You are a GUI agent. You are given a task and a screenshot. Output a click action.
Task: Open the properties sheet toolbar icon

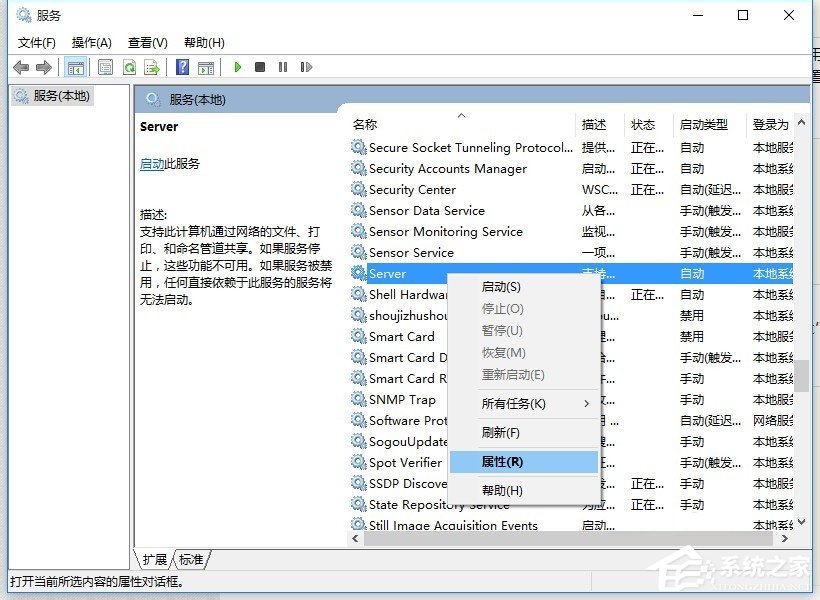[105, 67]
